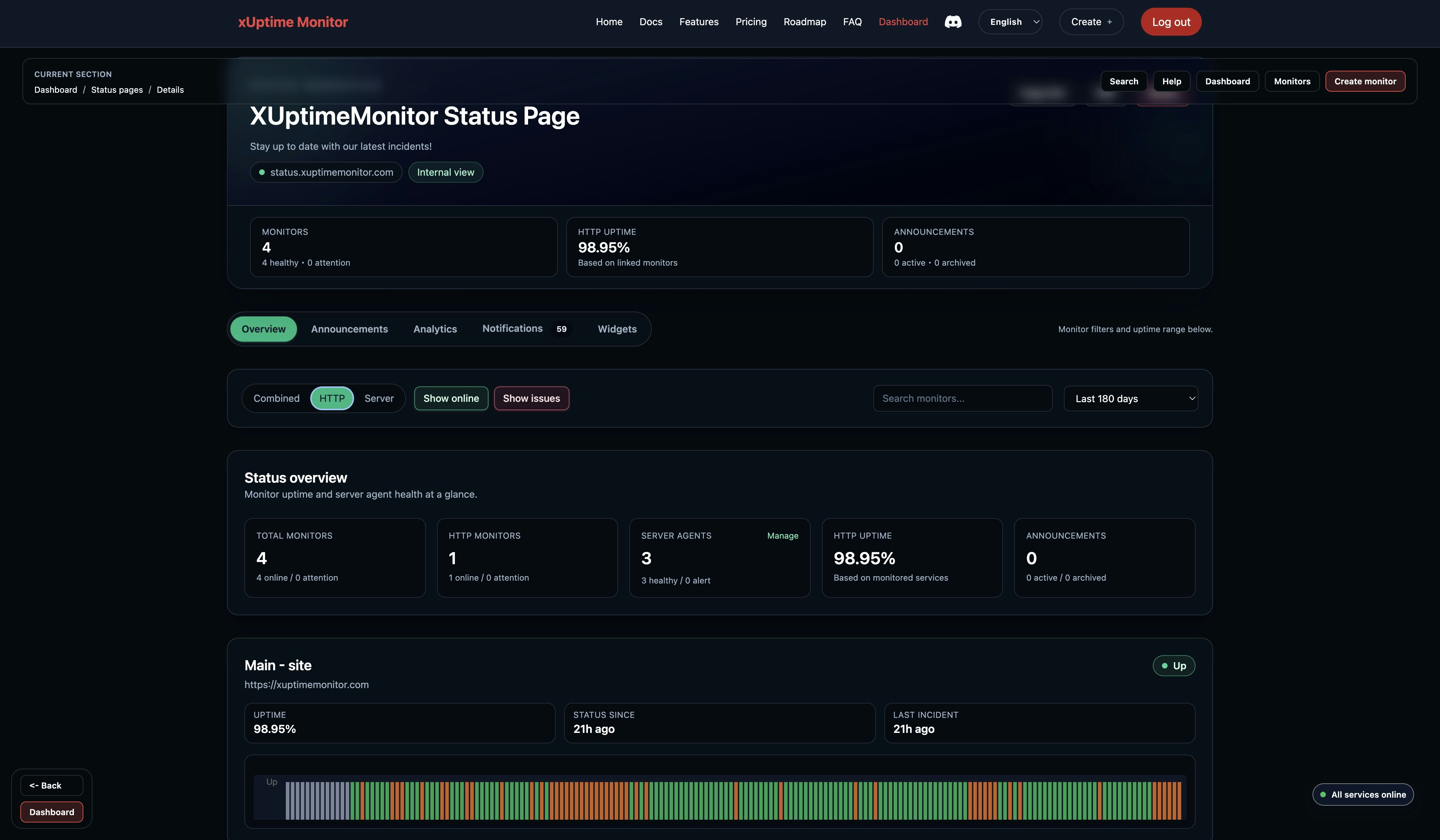
Task: Open the Home nav link
Action: (609, 22)
